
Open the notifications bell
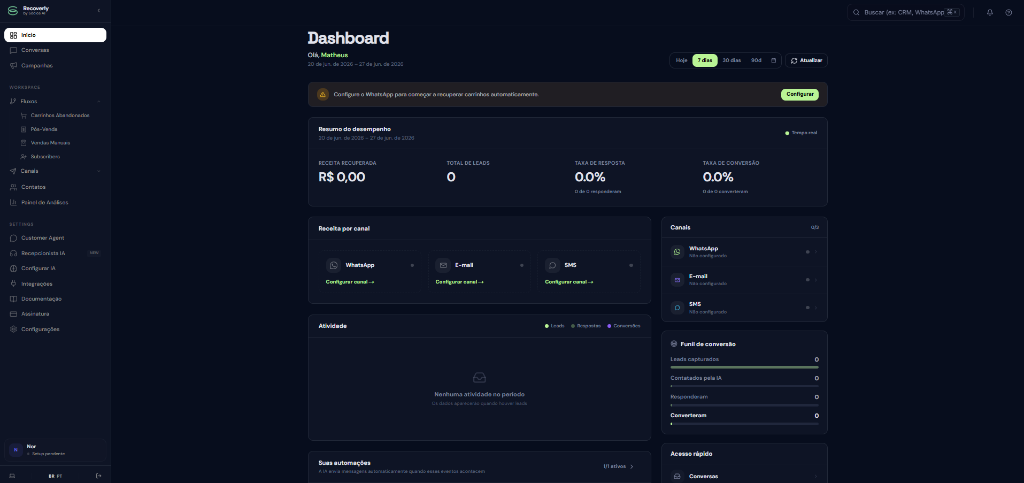990,12
